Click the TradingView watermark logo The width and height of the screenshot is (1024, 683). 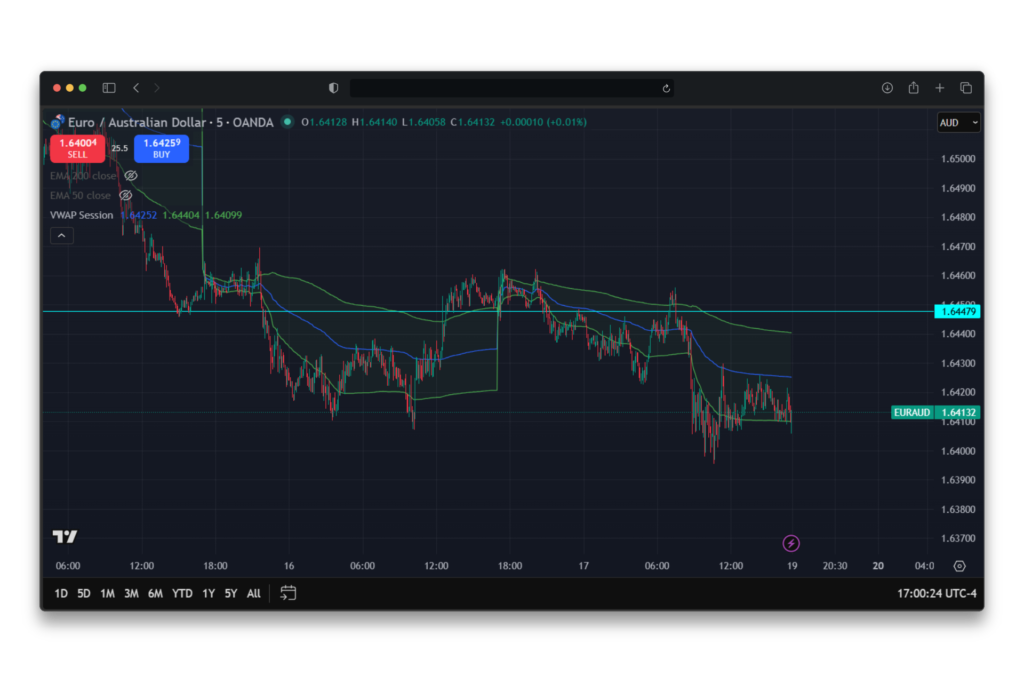click(64, 536)
